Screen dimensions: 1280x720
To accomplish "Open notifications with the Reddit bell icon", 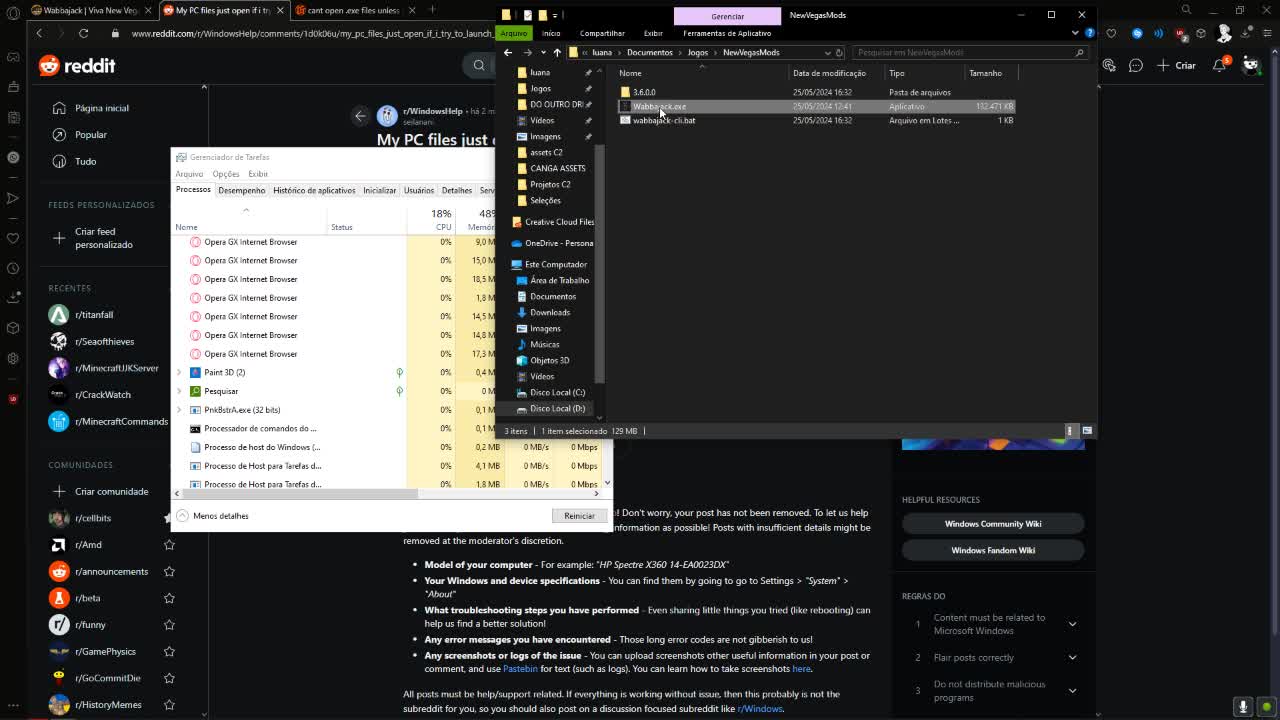I will 1222,65.
